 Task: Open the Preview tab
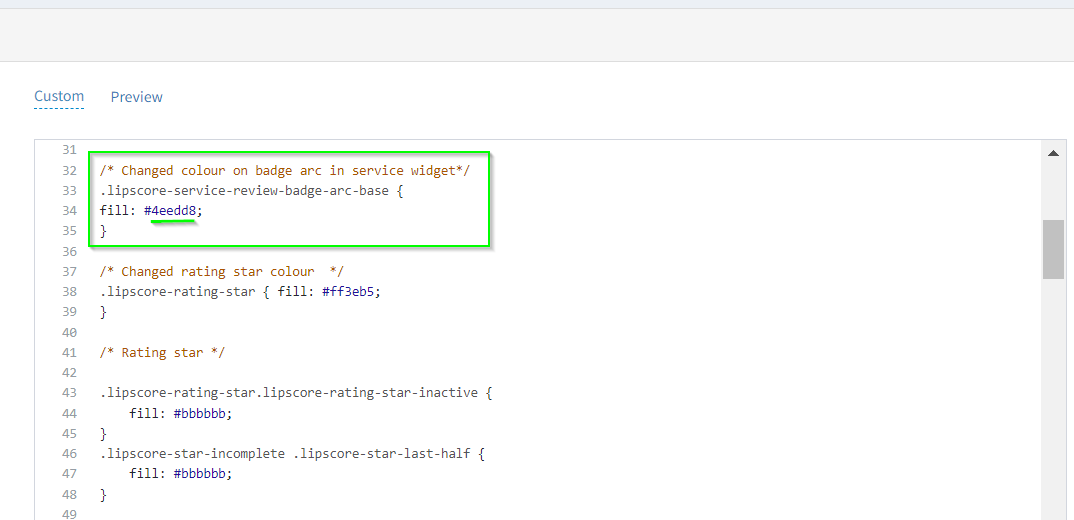(136, 97)
